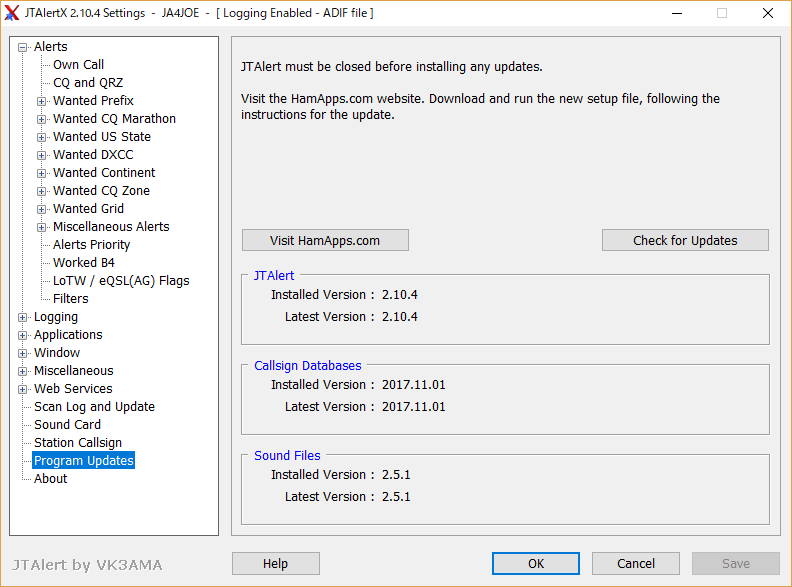Select Window item in tree

point(57,353)
